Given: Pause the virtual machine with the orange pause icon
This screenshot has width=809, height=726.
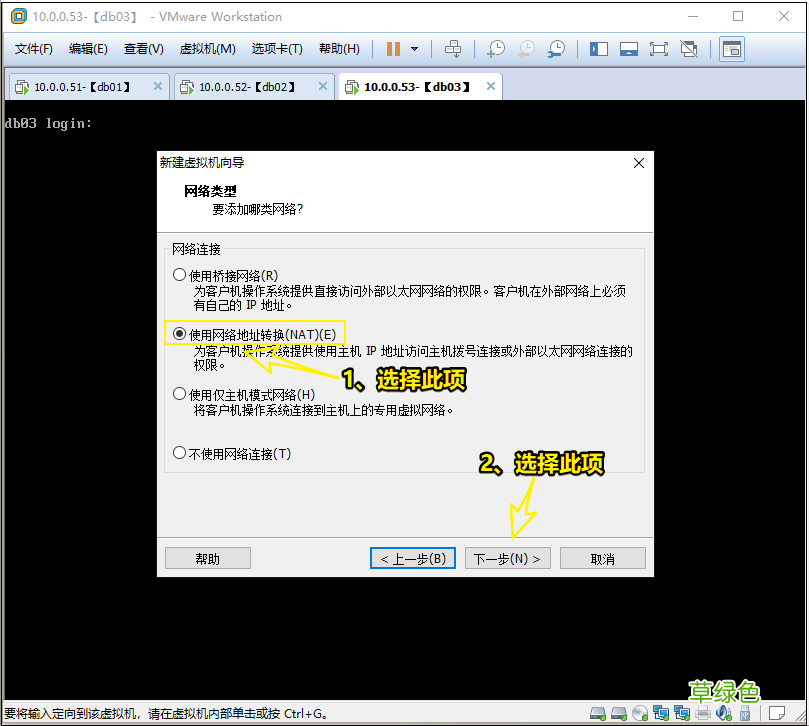Looking at the screenshot, I should point(393,49).
